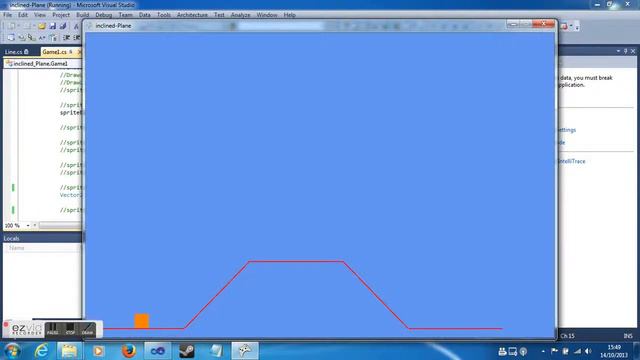Pin the IntelliTrace panel
The width and height of the screenshot is (640, 360).
[x=625, y=51]
